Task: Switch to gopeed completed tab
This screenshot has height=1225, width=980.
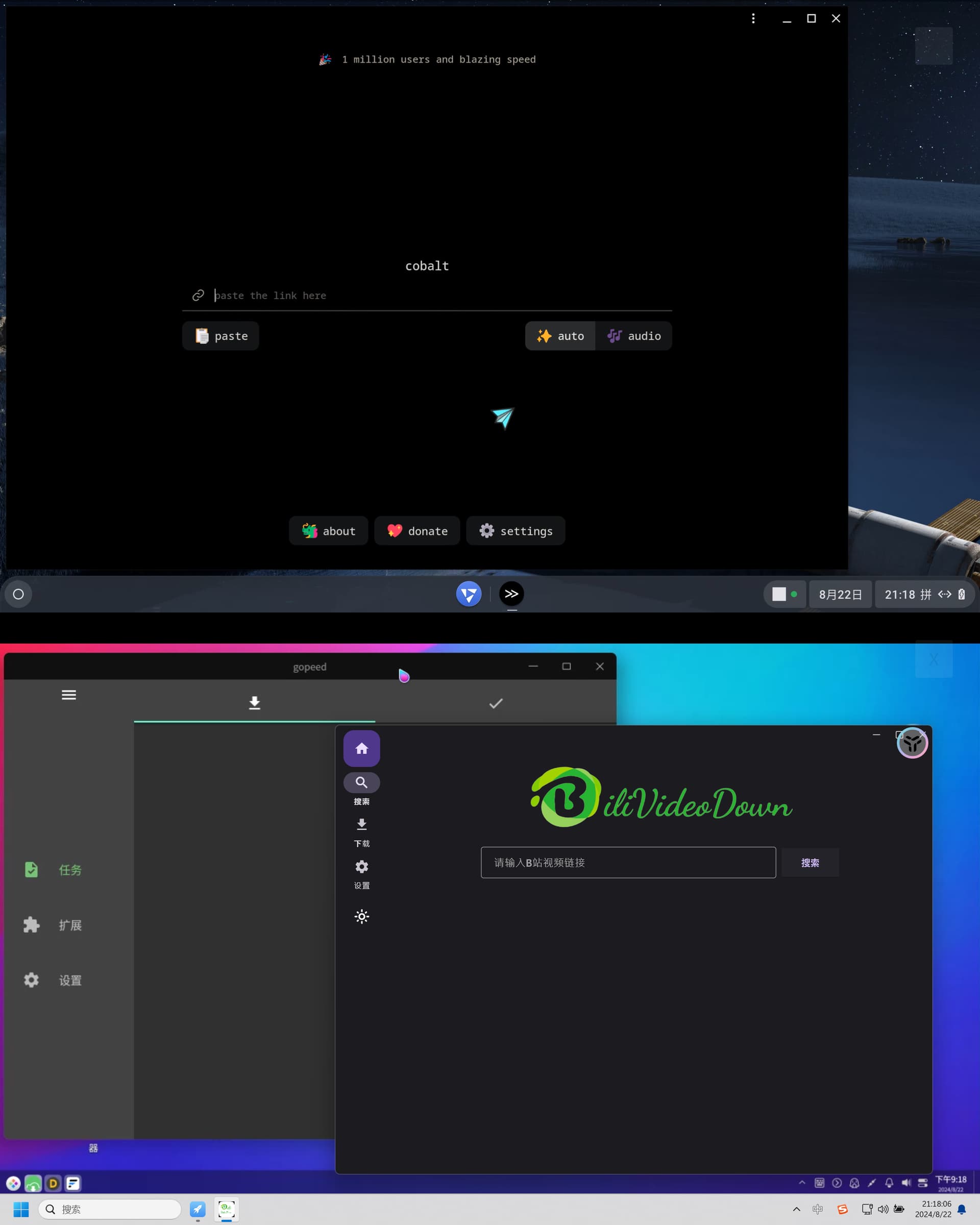Action: coord(496,703)
